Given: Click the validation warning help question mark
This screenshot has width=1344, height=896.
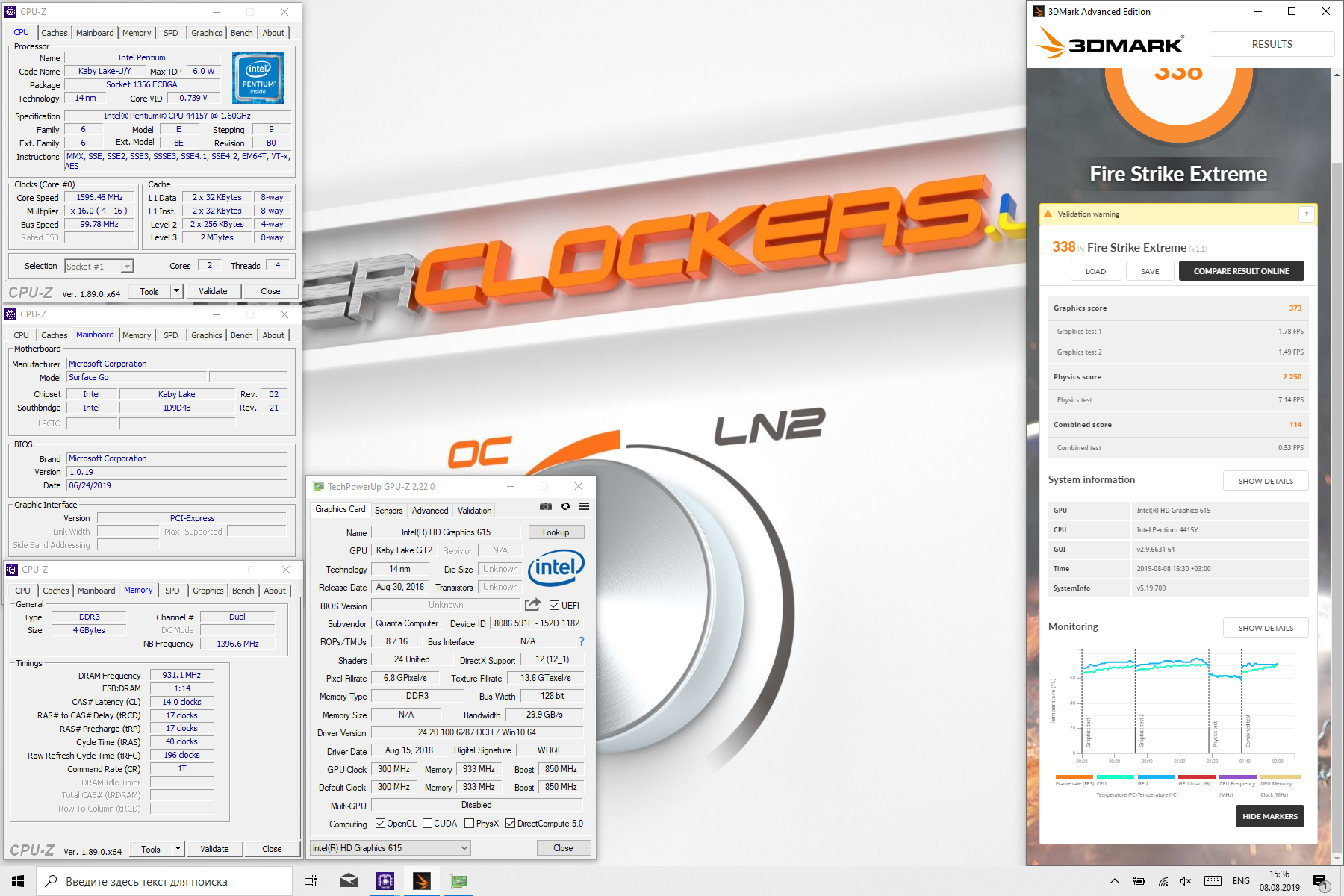Looking at the screenshot, I should coord(1307,214).
